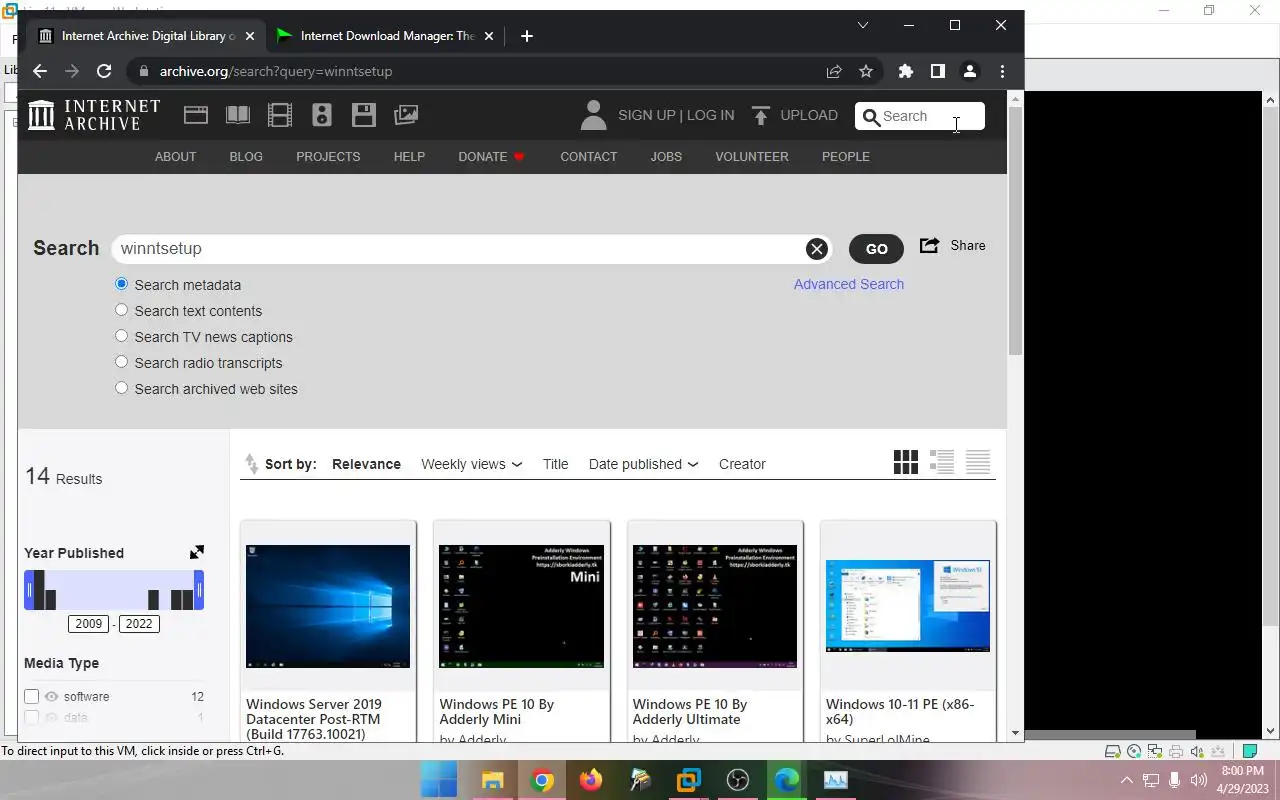This screenshot has height=800, width=1280.
Task: Toggle sort direction arrows
Action: 251,464
